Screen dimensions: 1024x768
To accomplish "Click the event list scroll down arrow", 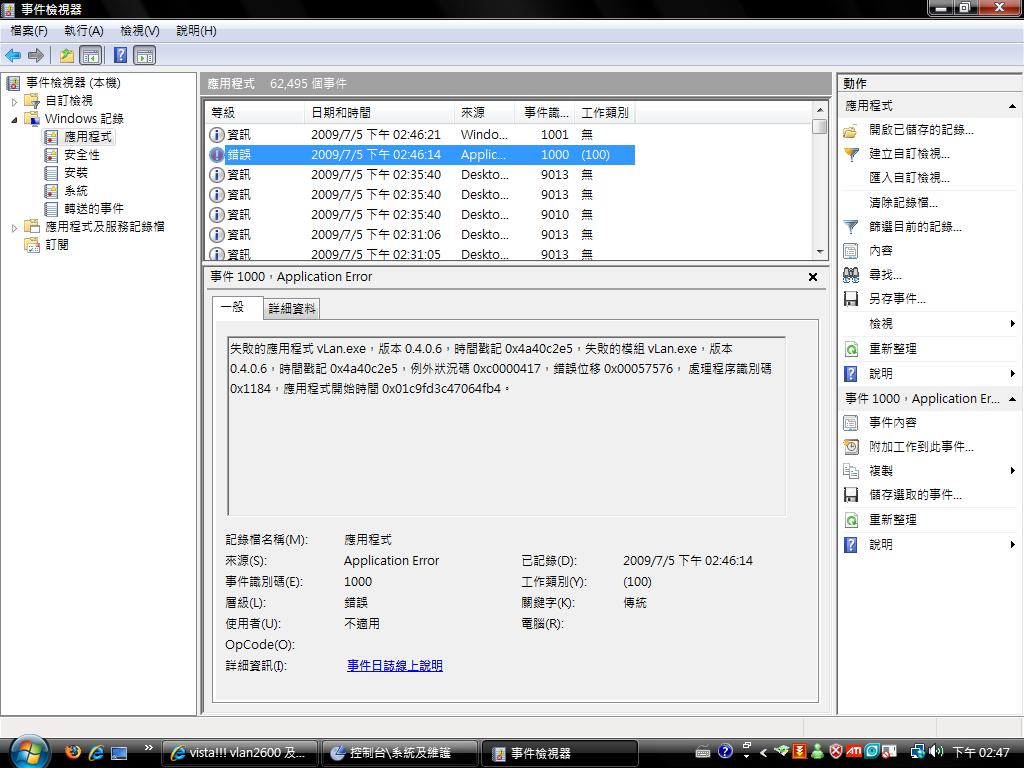I will 820,252.
